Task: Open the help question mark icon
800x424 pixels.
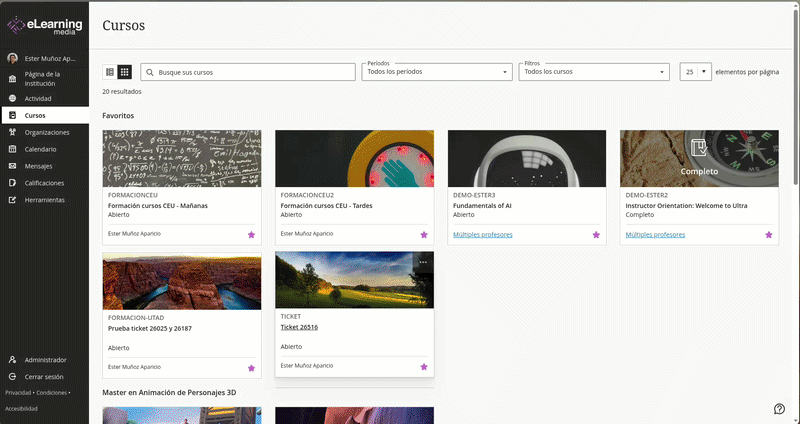Action: (779, 409)
